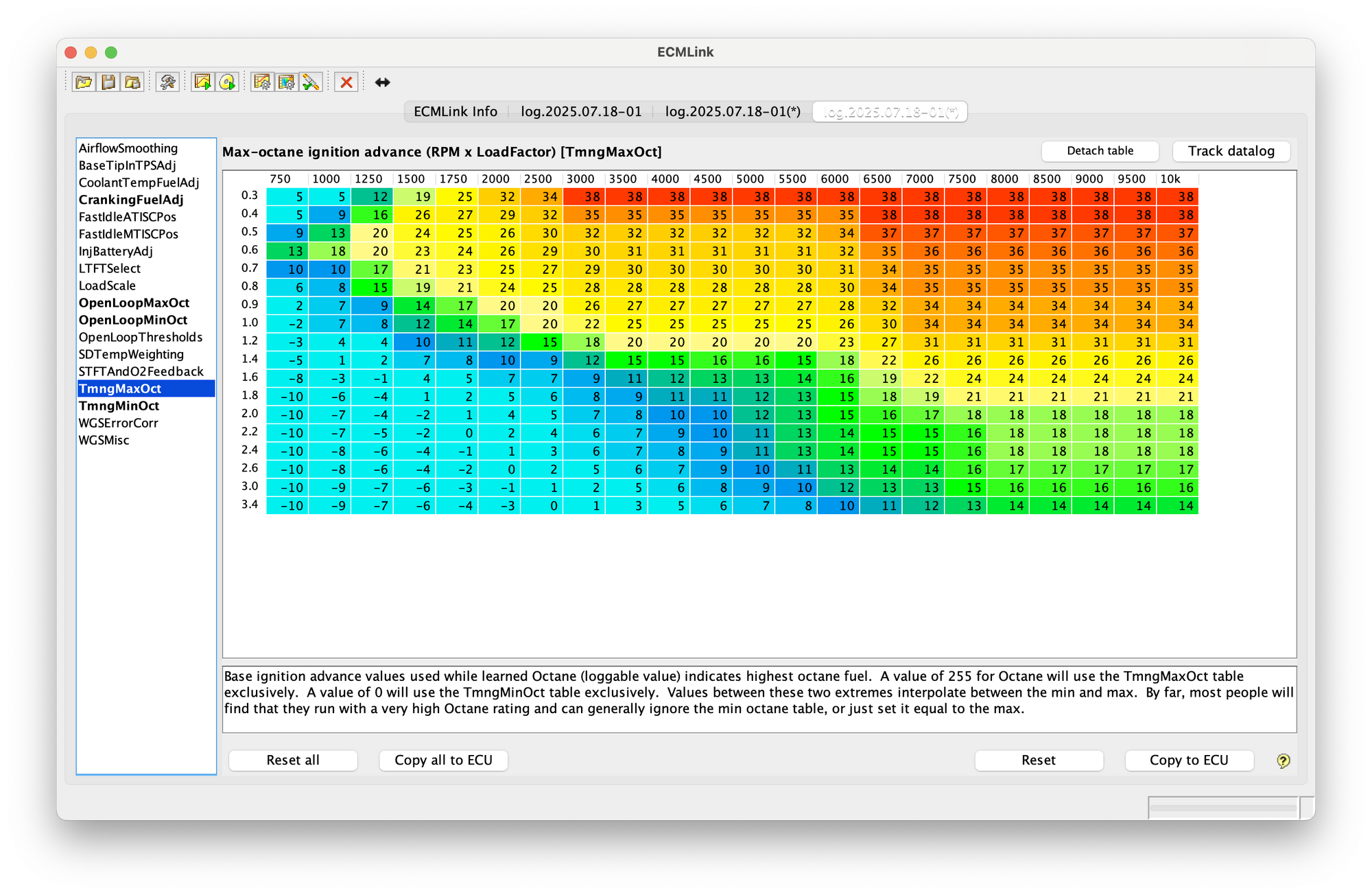
Task: Click the double-headed arrow connect icon
Action: pos(382,82)
